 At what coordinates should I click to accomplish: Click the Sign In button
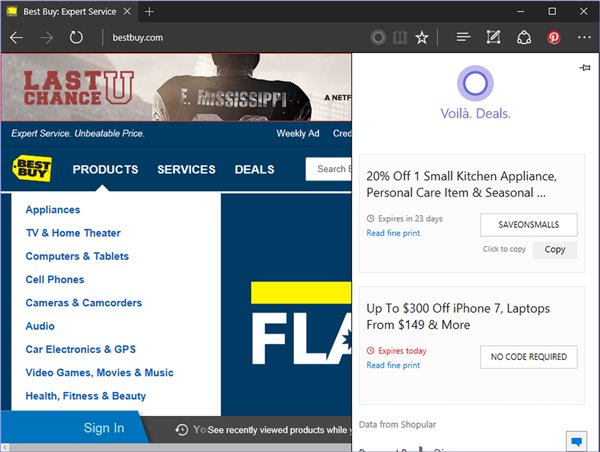[104, 428]
